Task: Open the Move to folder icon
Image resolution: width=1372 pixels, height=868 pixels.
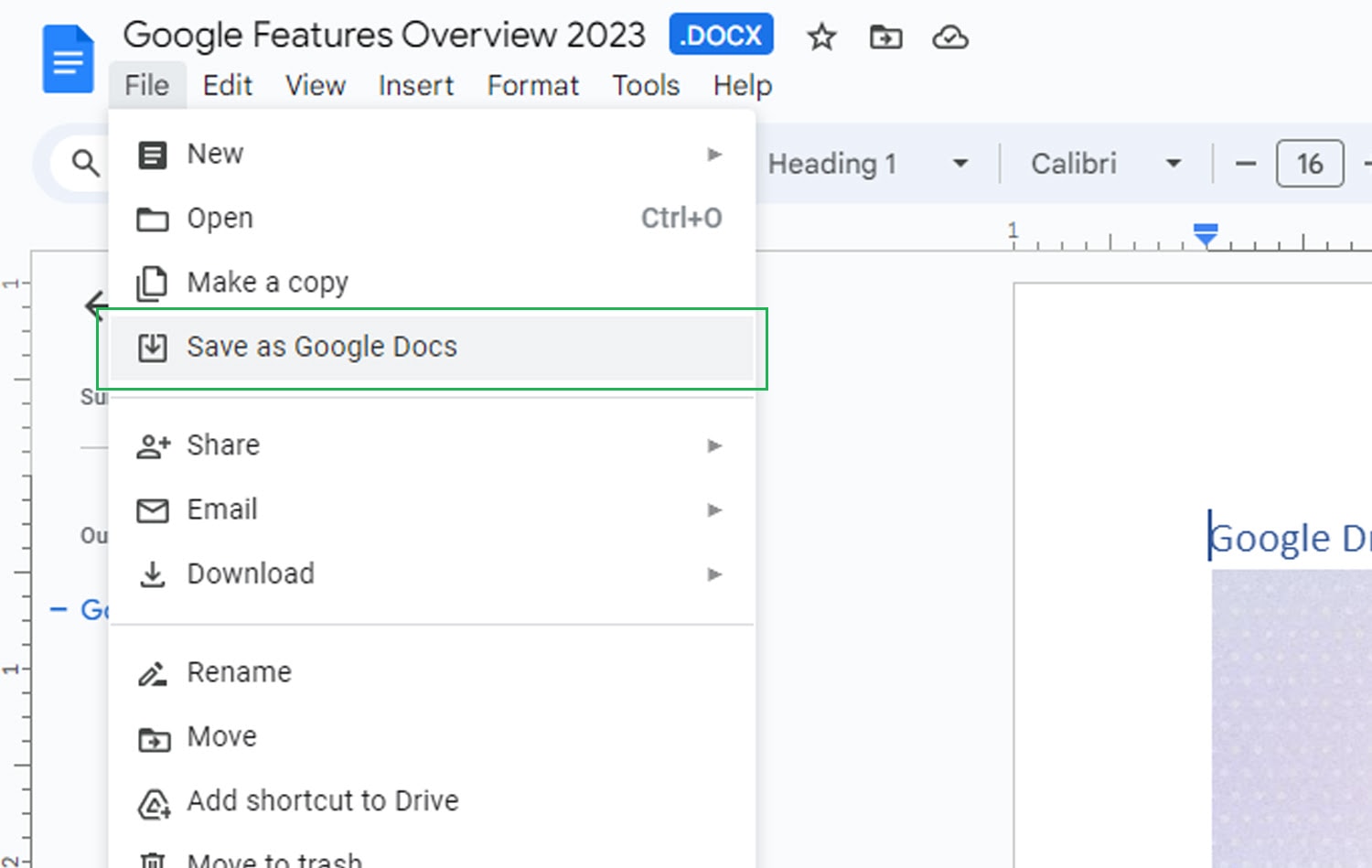Action: (884, 38)
